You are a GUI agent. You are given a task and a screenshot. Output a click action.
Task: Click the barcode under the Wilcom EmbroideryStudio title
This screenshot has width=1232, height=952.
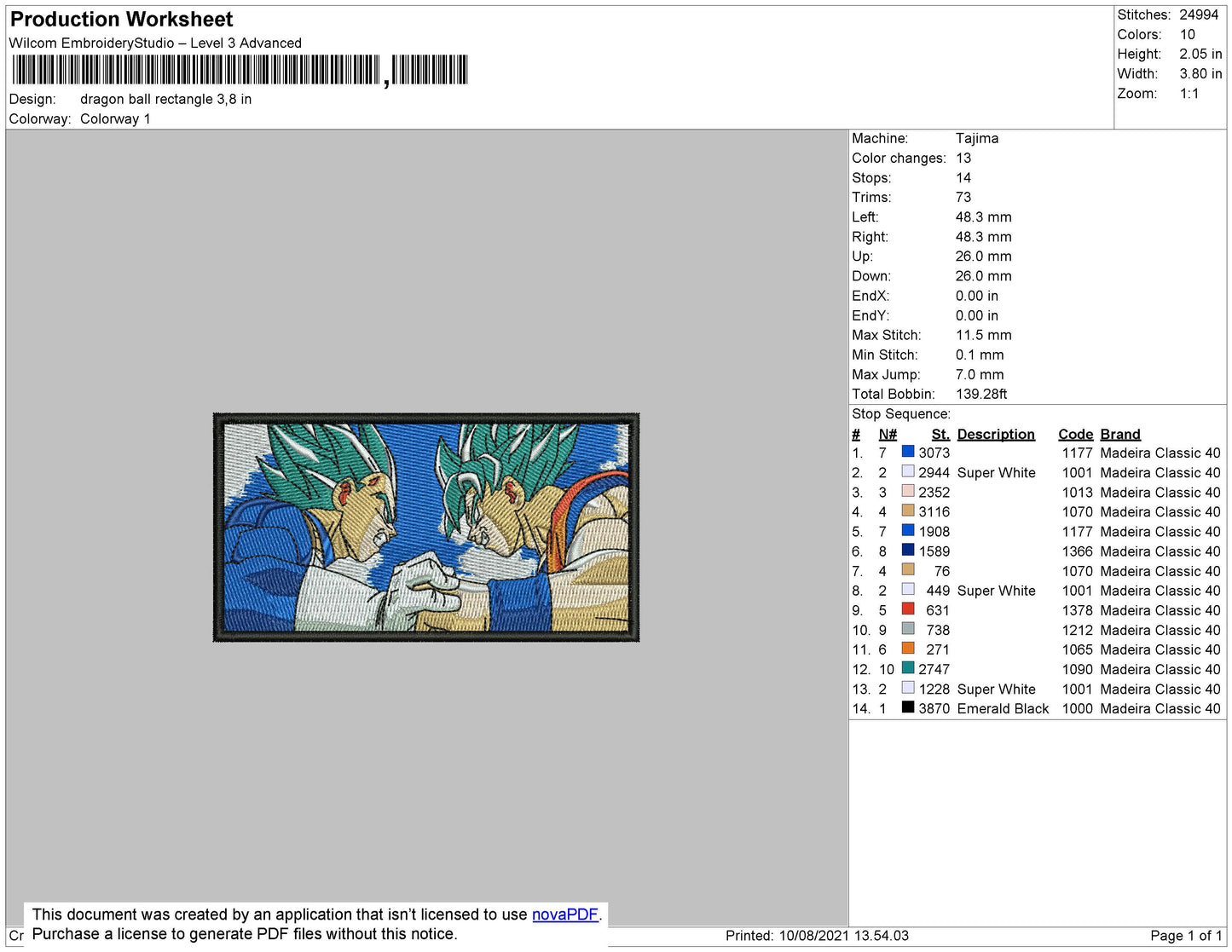click(x=240, y=71)
